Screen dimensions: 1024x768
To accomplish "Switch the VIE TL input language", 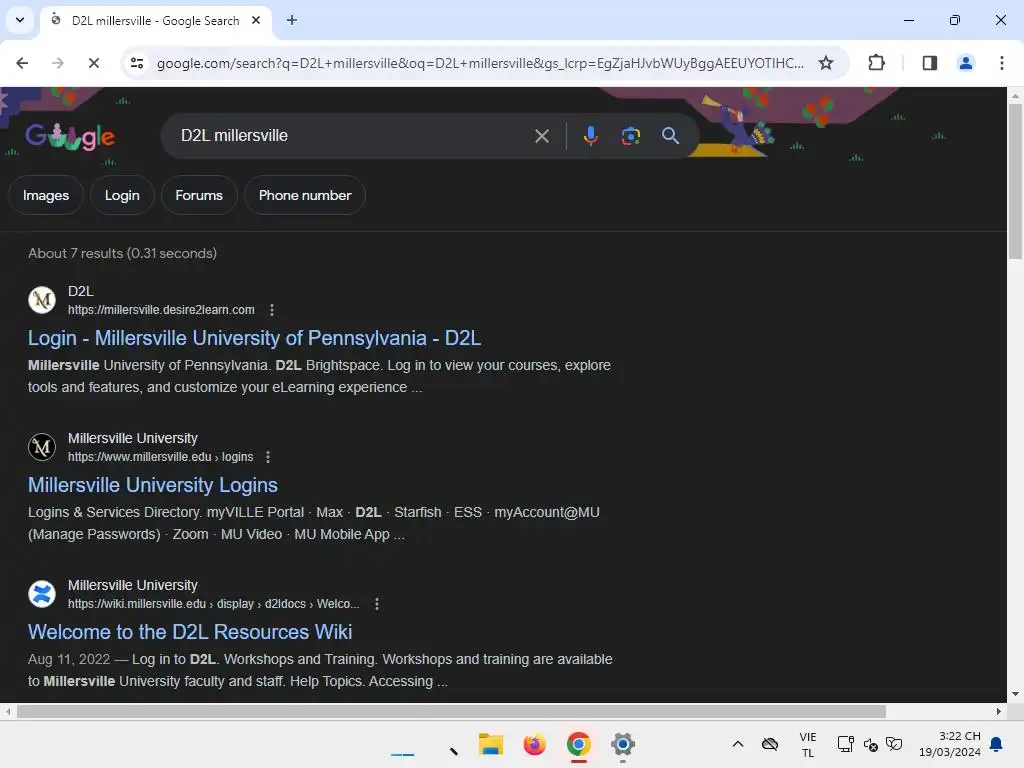I will 808,744.
